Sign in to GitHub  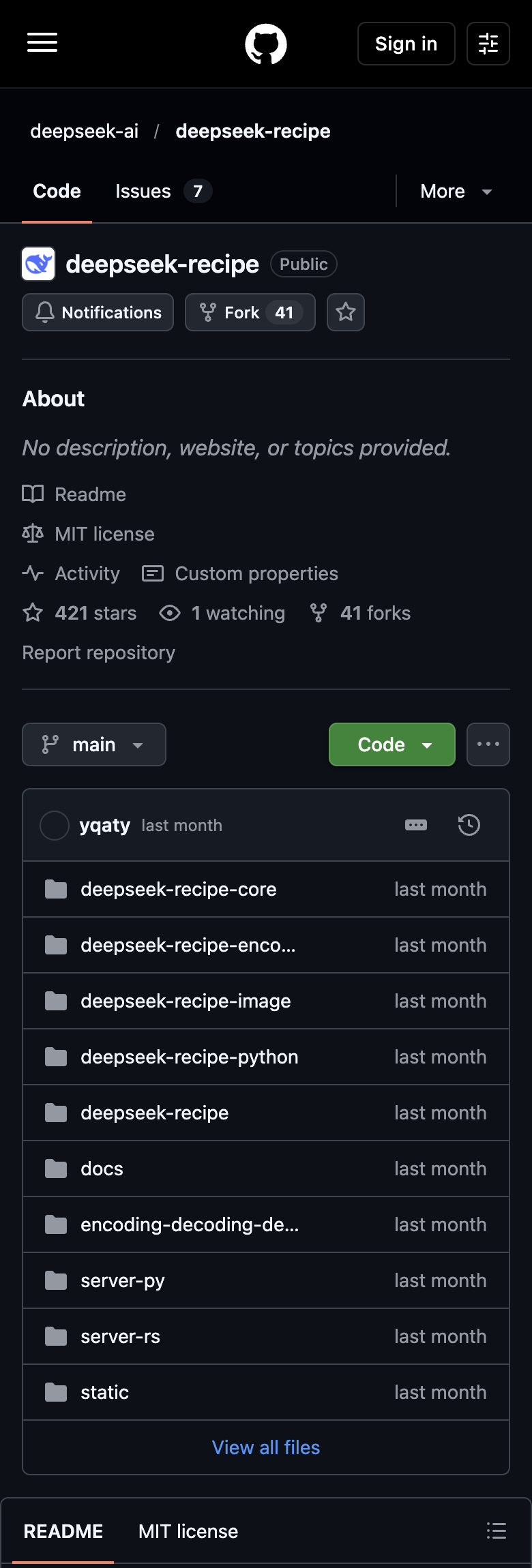point(407,44)
